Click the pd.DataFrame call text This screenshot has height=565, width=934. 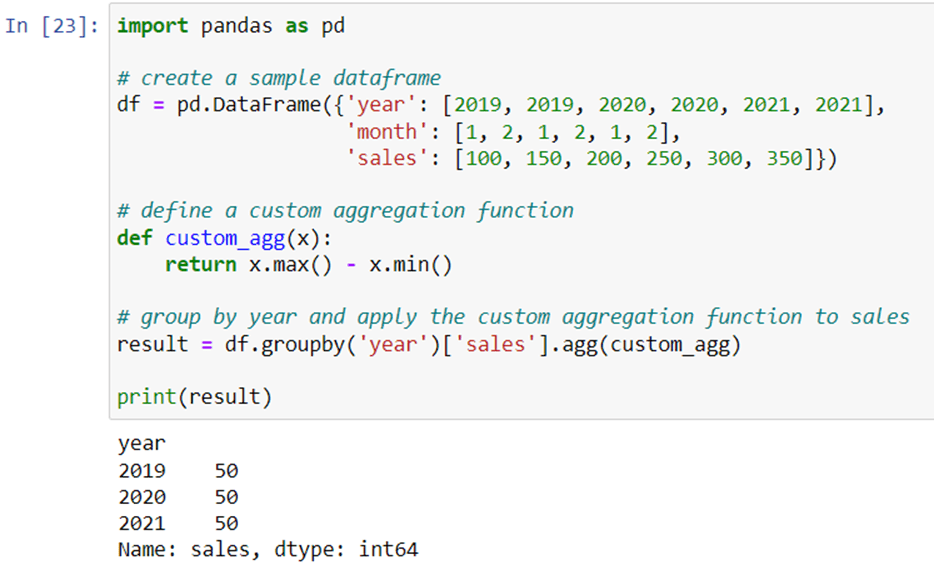pos(249,105)
